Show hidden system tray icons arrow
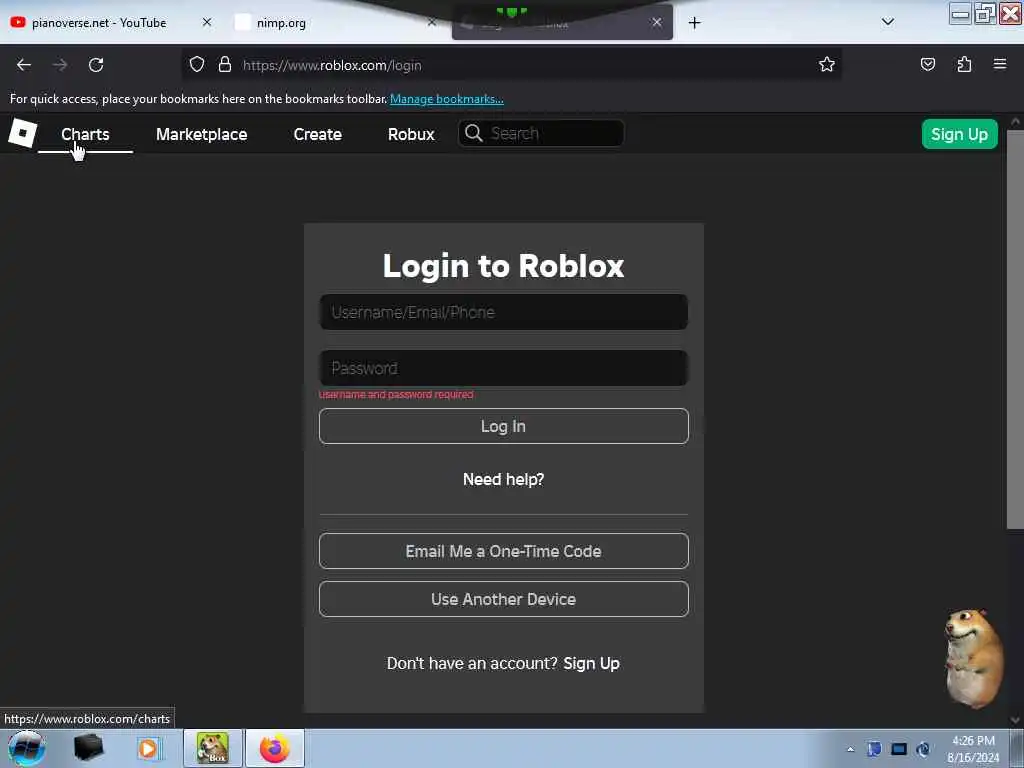The height and width of the screenshot is (768, 1024). point(850,750)
